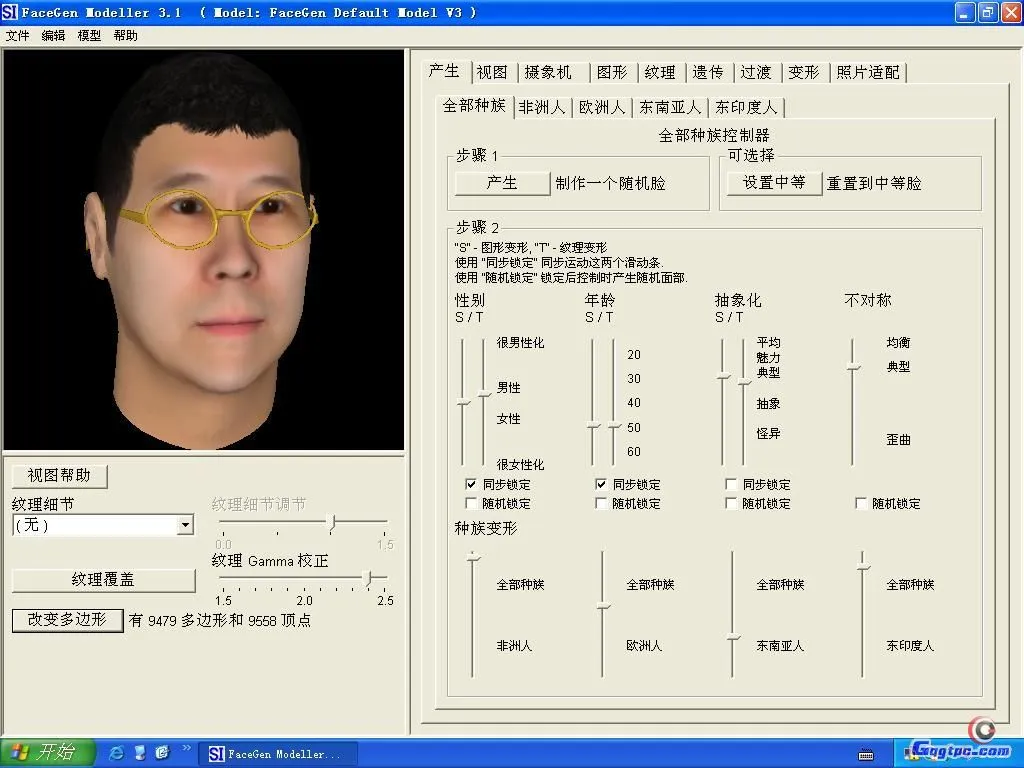The height and width of the screenshot is (768, 1024).
Task: Launch Internet Explorer from quick launch
Action: click(x=118, y=753)
